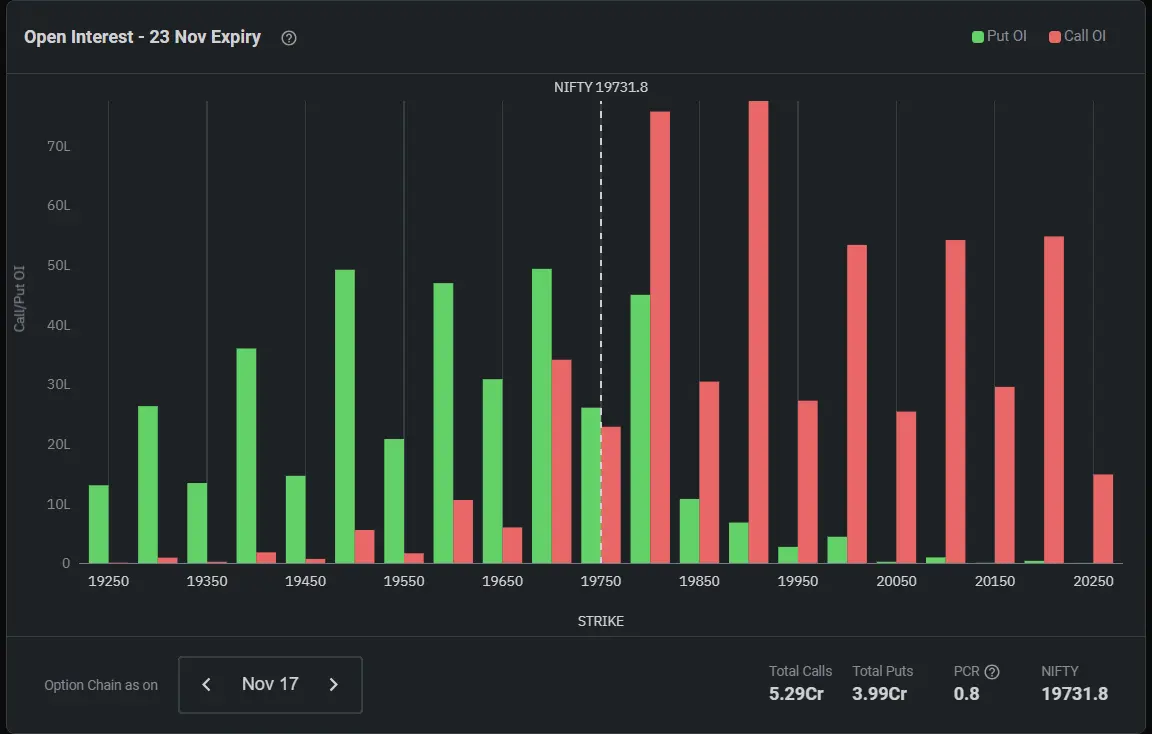This screenshot has height=734, width=1152.
Task: Click the green Put OI legend swatch
Action: coord(978,37)
